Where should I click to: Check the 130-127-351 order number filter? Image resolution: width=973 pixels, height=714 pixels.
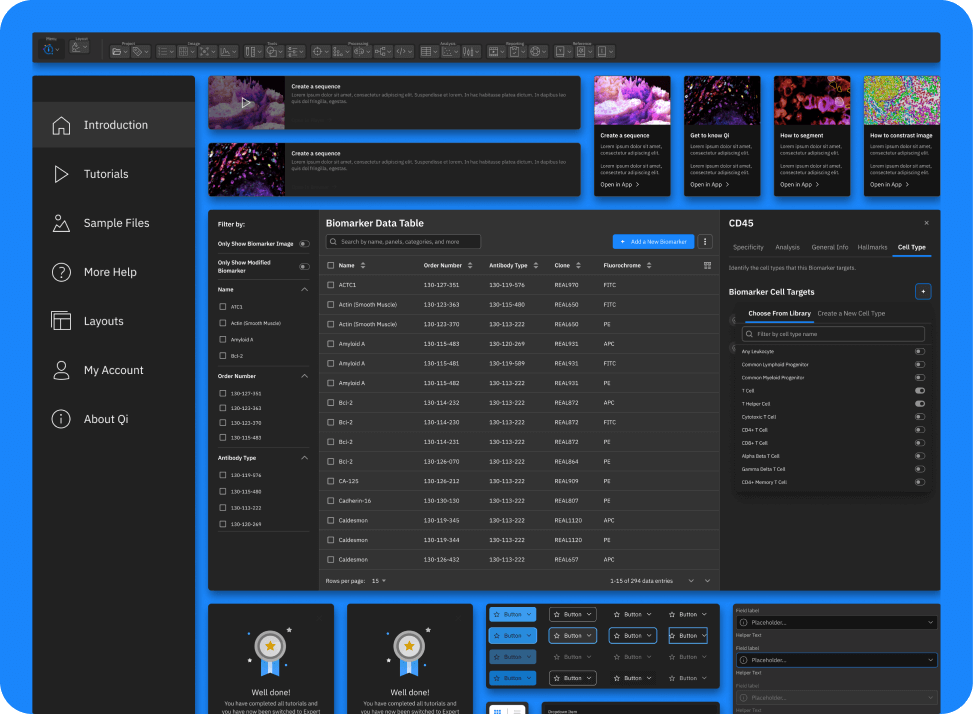click(x=223, y=393)
